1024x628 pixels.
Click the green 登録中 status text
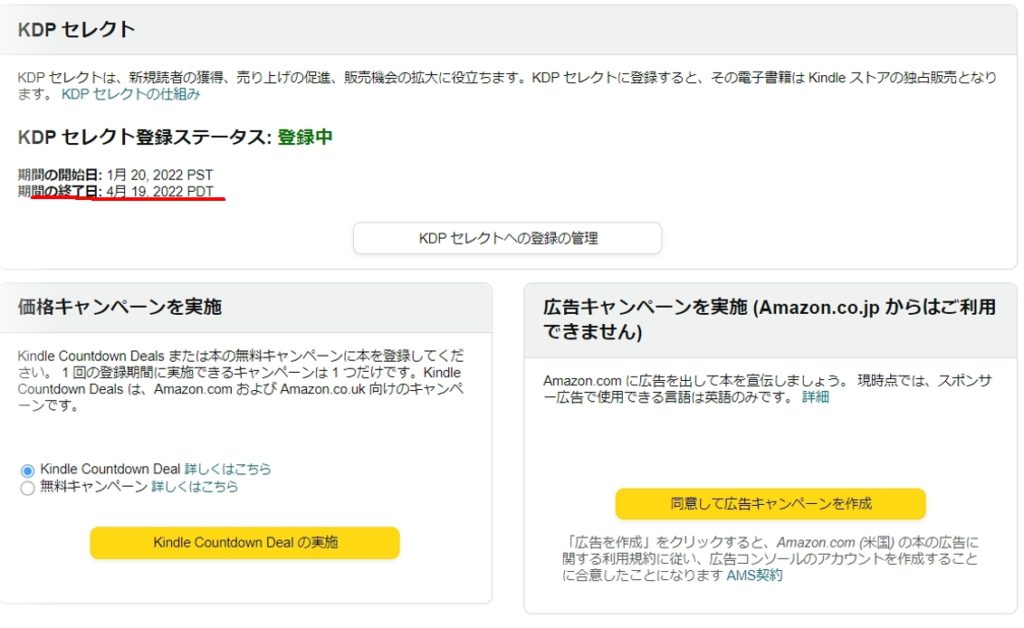pos(305,138)
